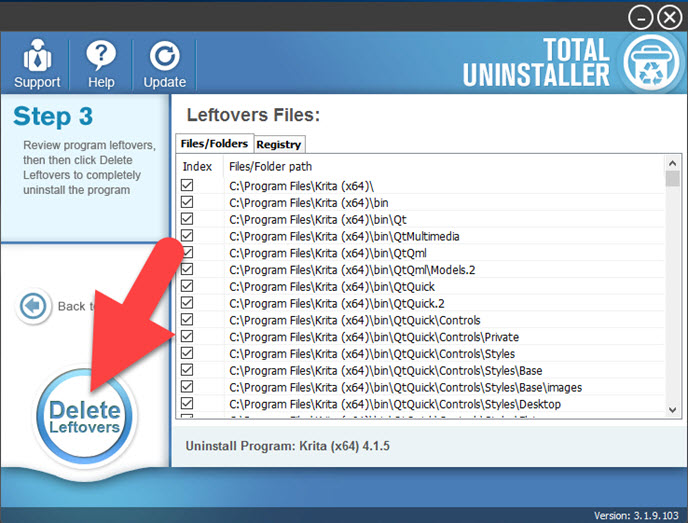This screenshot has height=523, width=688.
Task: Toggle checkbox for bin\QtQuick\Controls row
Action: [187, 319]
